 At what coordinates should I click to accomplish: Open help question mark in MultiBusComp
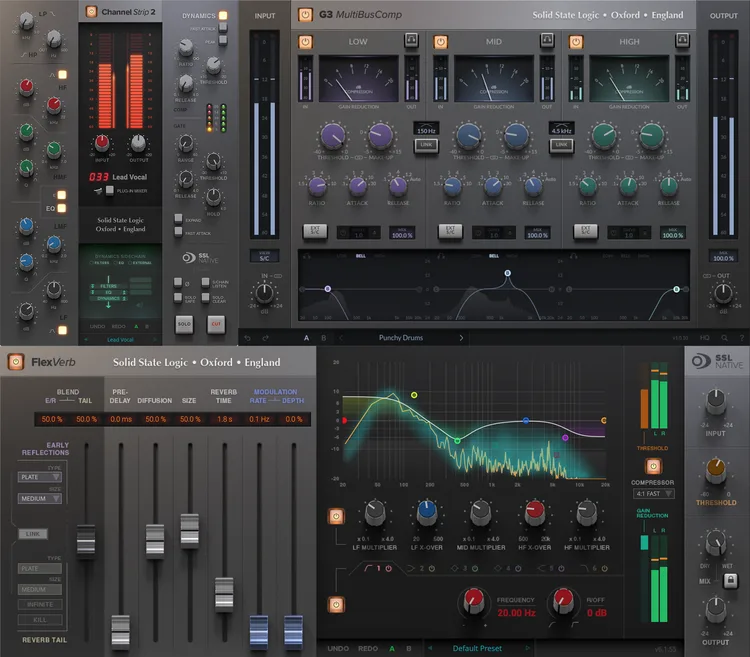(x=742, y=338)
